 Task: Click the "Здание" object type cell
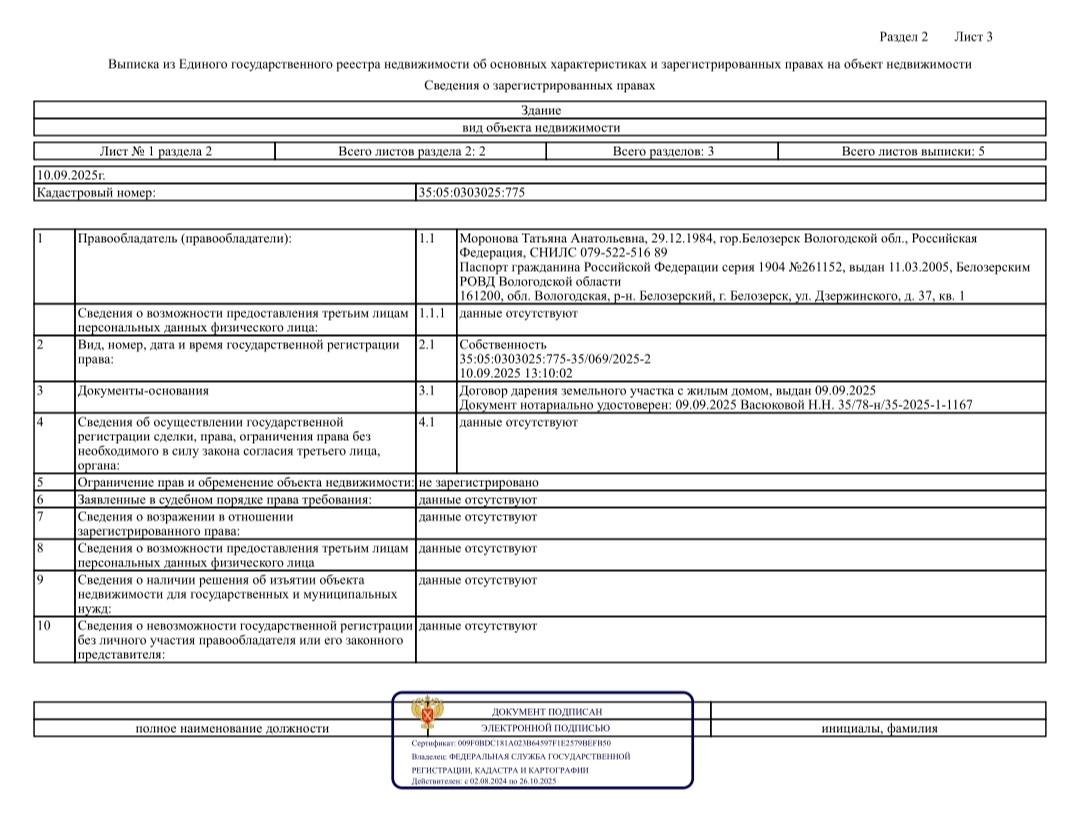pos(540,111)
